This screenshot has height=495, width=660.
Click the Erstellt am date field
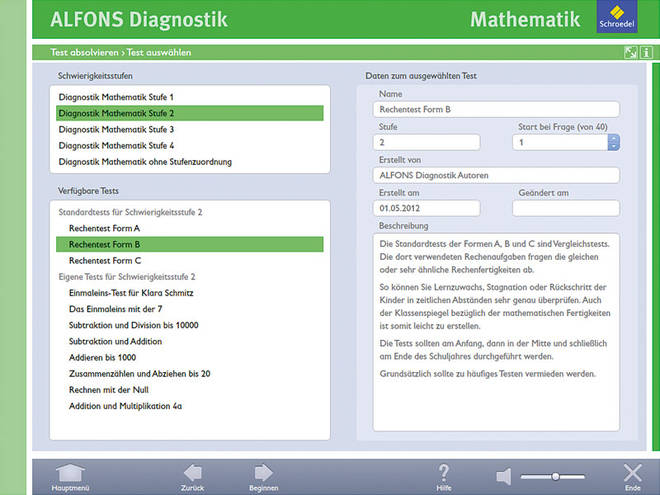tap(426, 208)
